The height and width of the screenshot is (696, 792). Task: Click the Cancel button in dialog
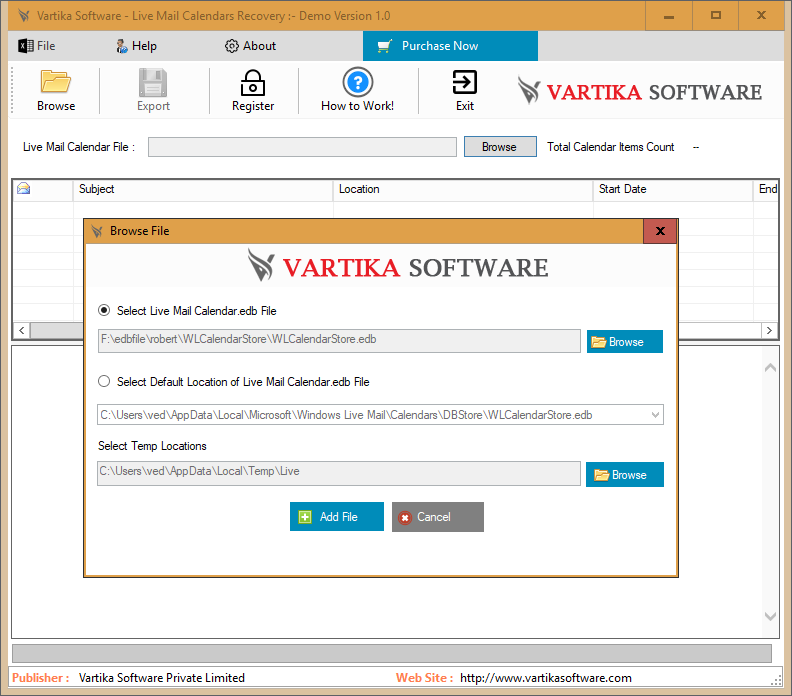click(437, 517)
